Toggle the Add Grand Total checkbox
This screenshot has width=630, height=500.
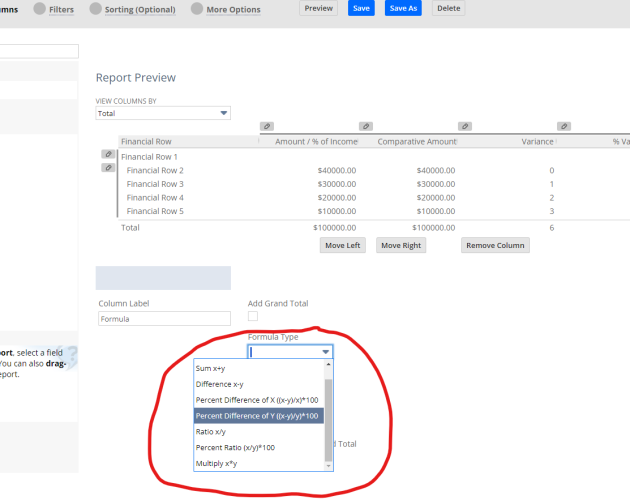click(x=253, y=316)
